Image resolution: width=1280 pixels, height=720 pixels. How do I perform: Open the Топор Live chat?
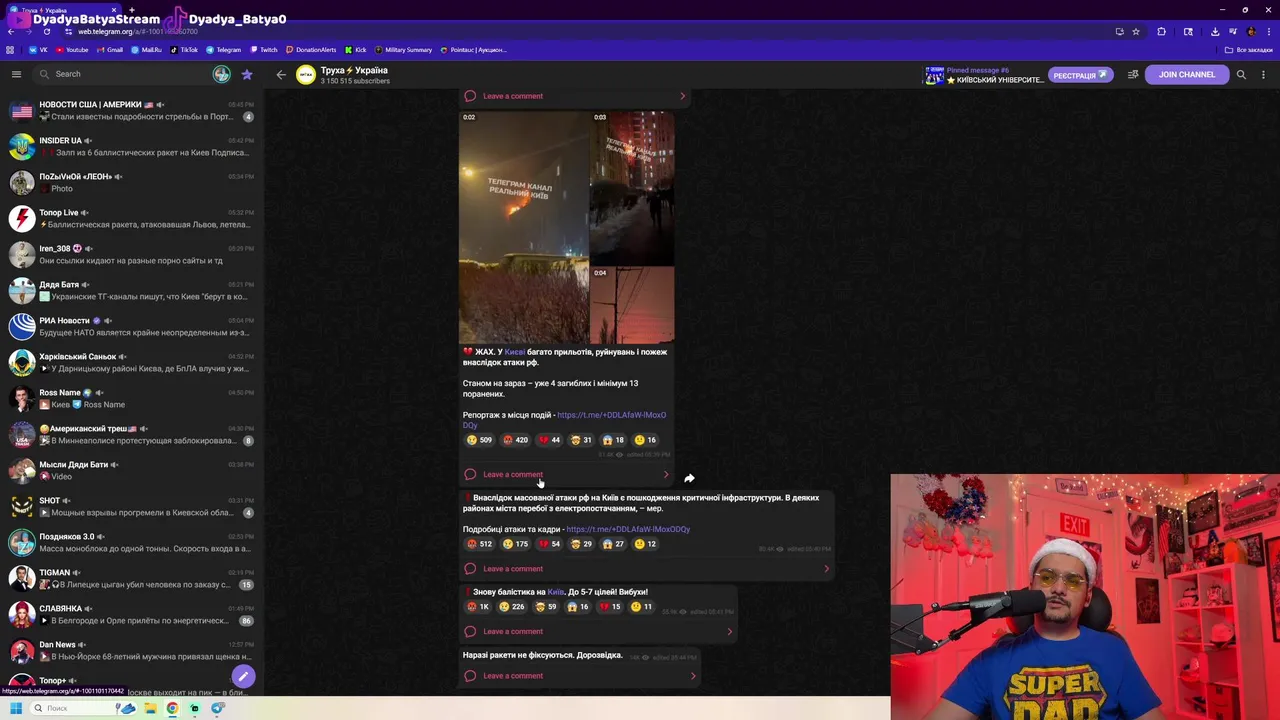132,218
